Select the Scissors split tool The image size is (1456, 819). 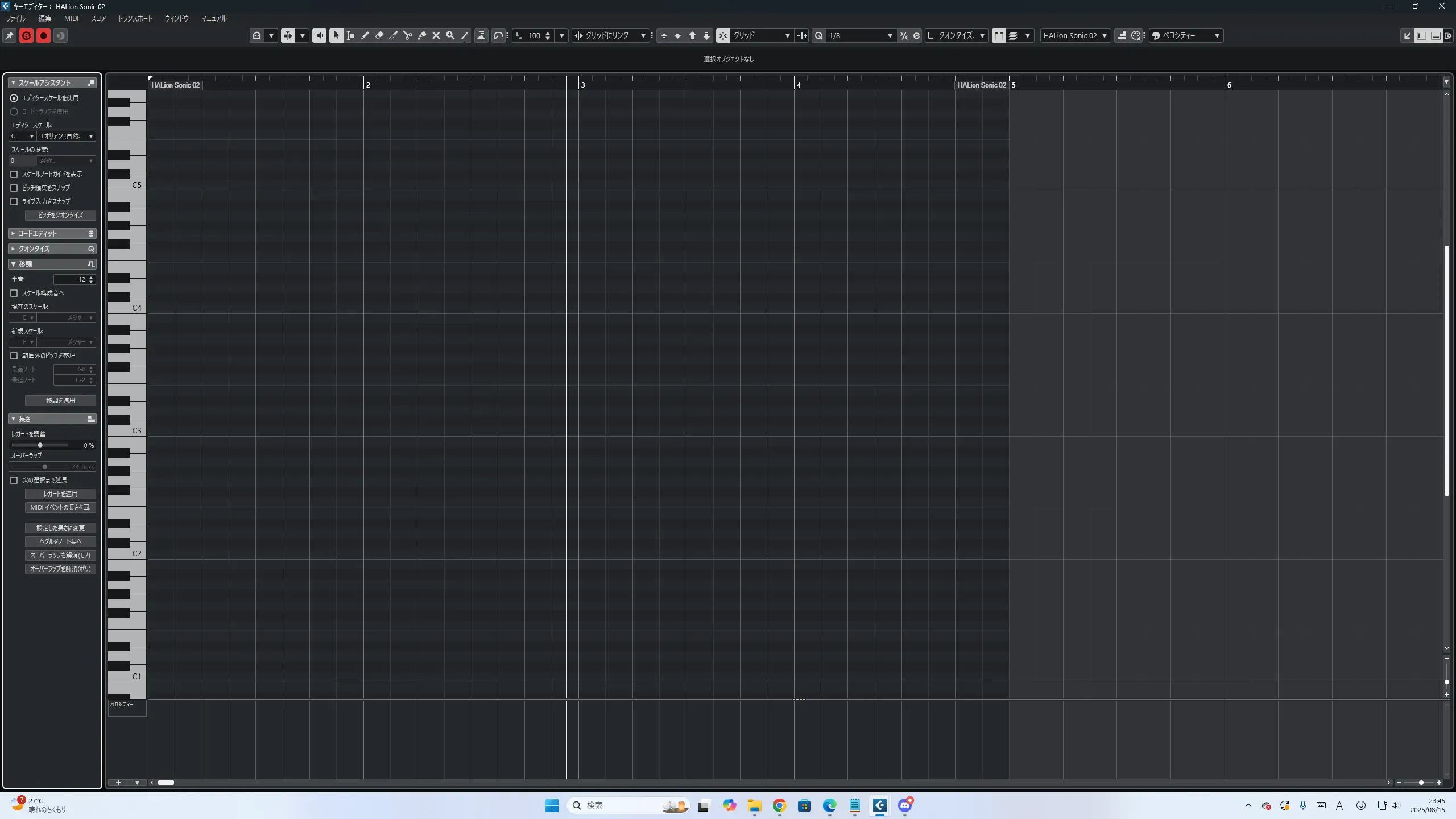point(407,35)
